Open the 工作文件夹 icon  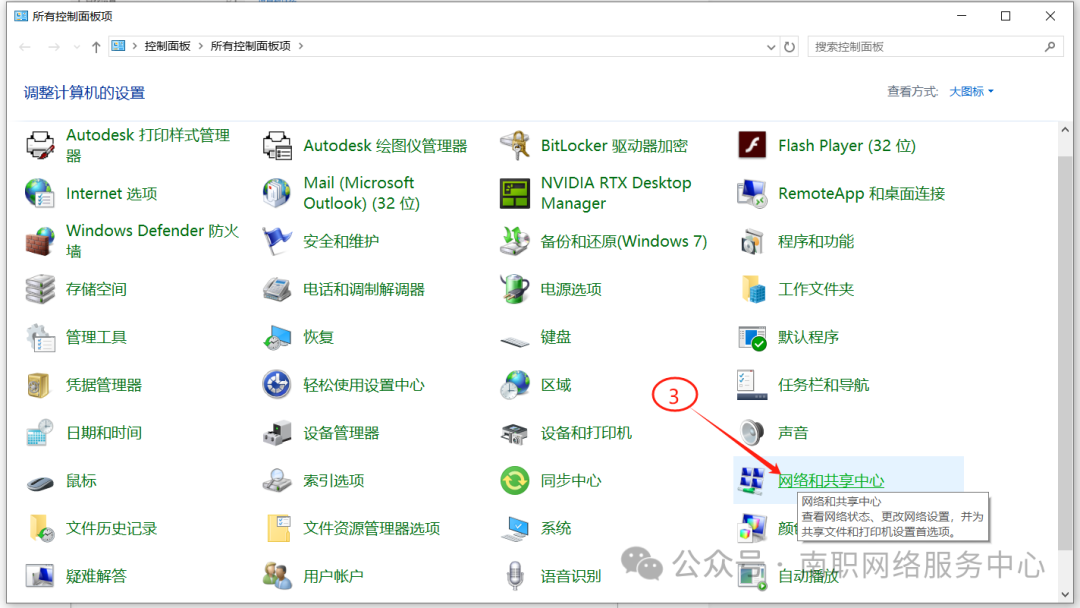[x=752, y=289]
